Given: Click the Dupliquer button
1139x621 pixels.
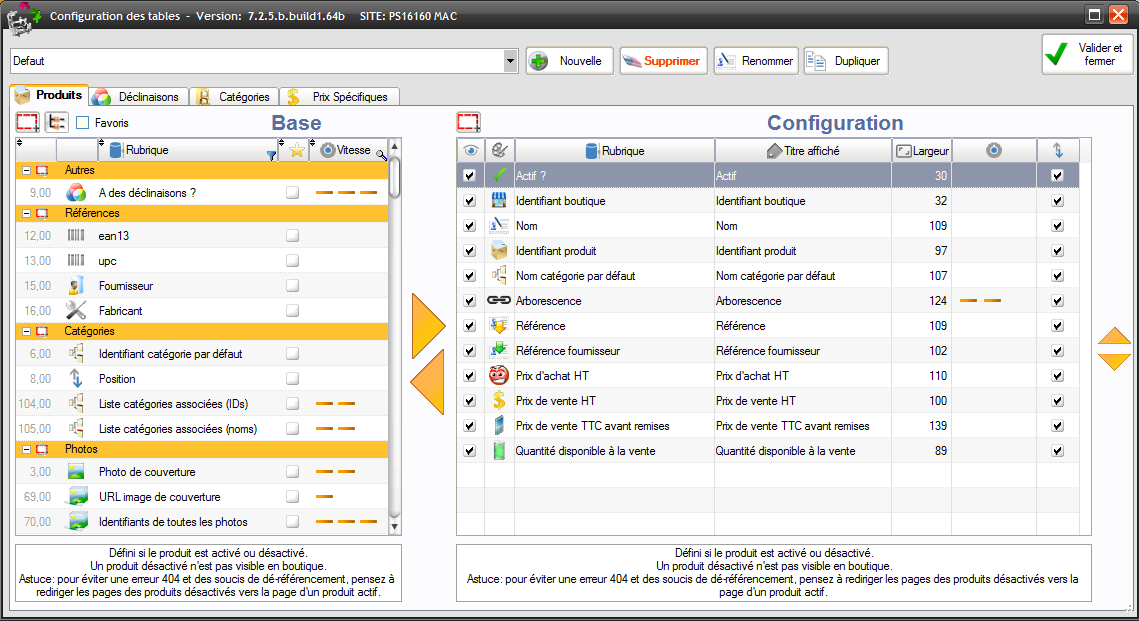Looking at the screenshot, I should point(846,61).
